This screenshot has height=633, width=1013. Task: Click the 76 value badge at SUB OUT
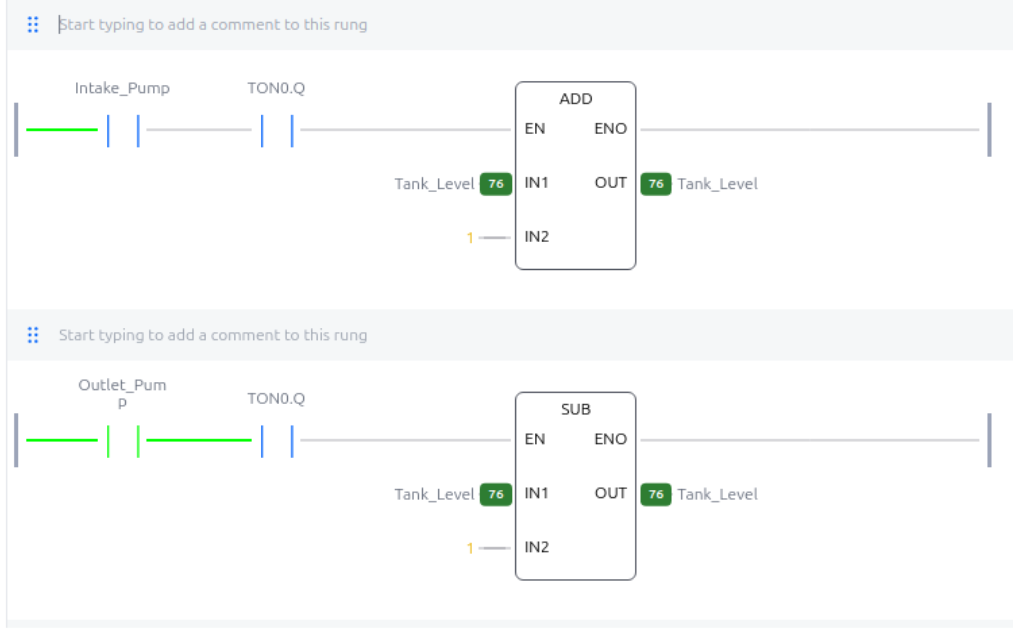[x=656, y=494]
